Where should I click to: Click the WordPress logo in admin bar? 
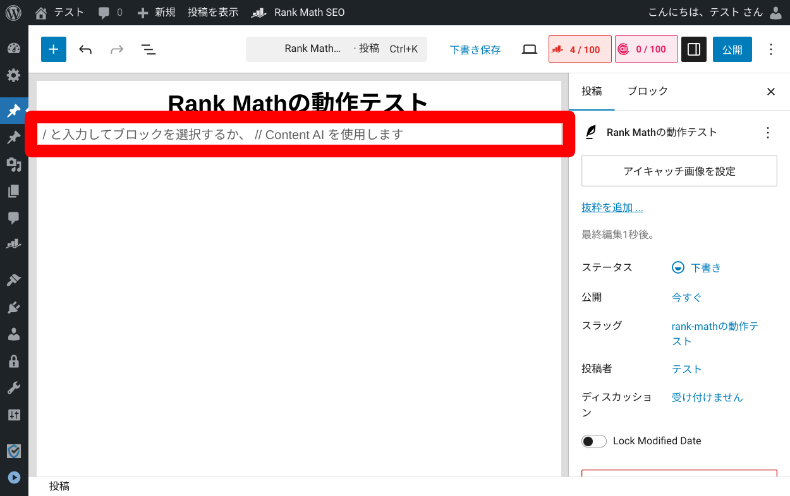(x=14, y=12)
